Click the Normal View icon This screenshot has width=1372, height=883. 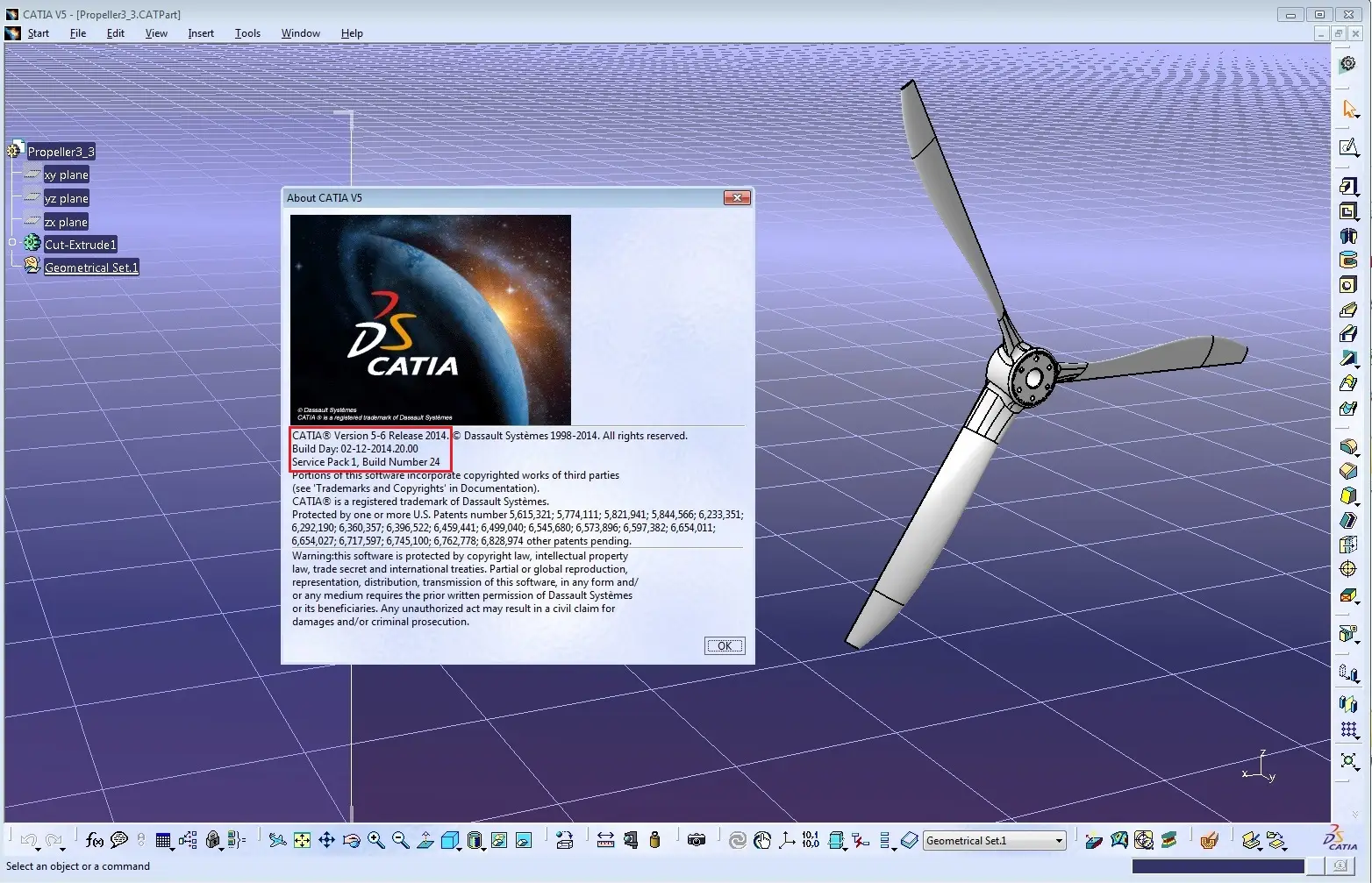point(425,840)
